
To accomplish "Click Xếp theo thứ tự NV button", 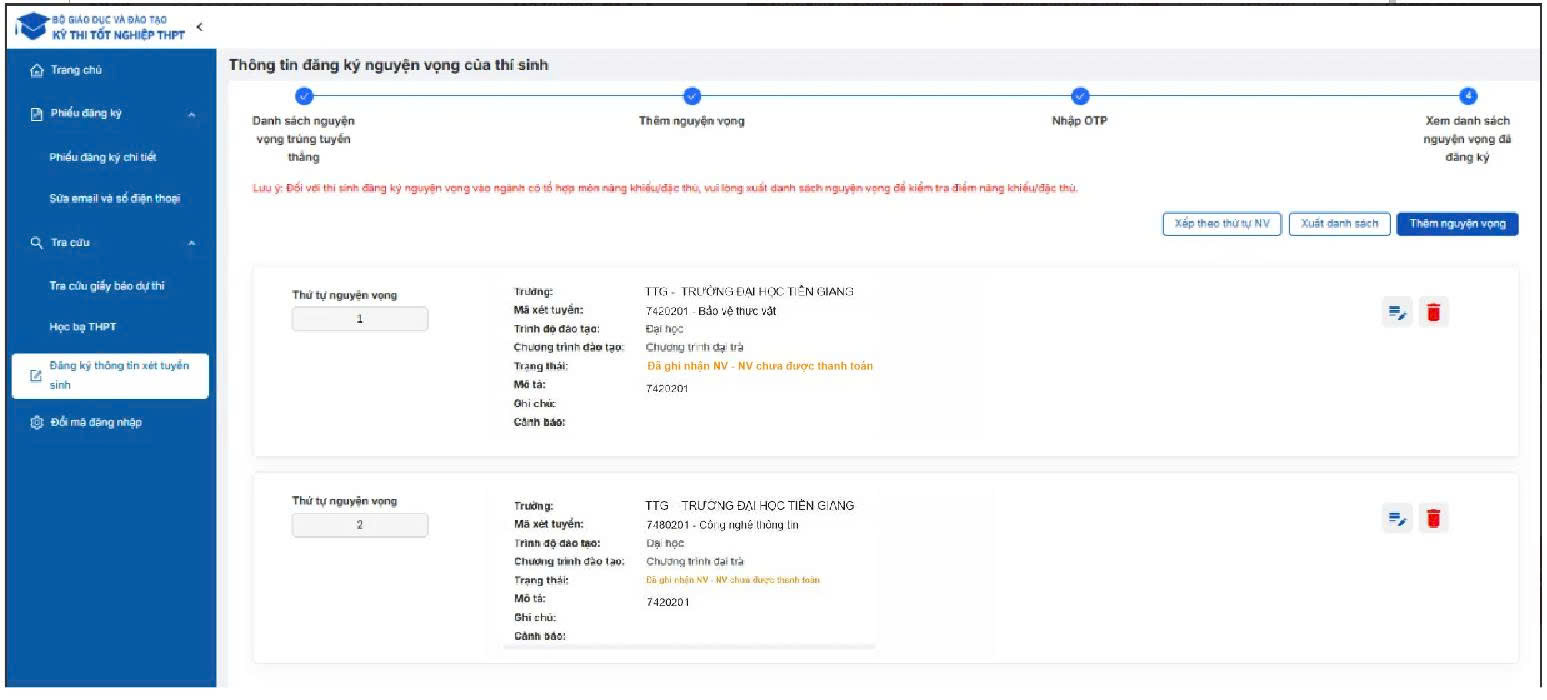I will [1222, 224].
